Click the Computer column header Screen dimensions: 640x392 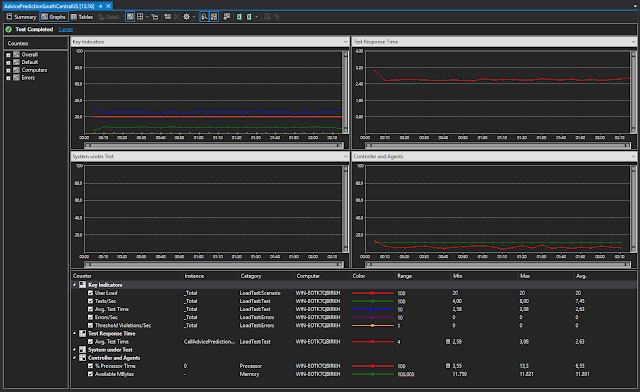(322, 276)
